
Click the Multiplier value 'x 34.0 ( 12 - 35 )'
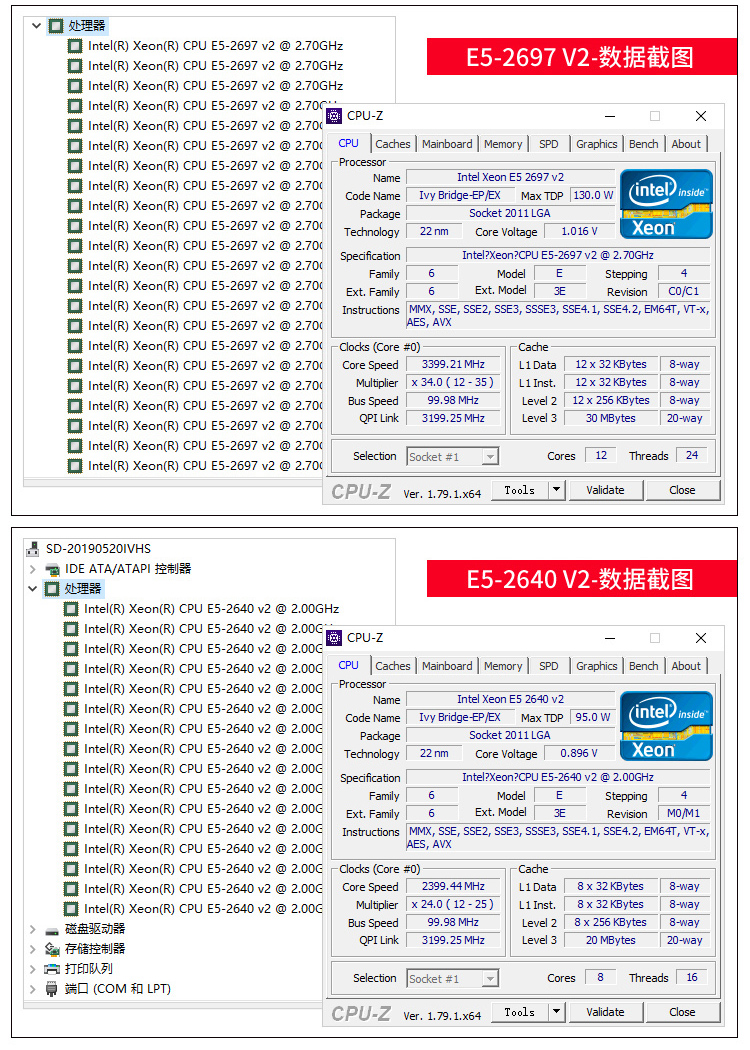453,382
